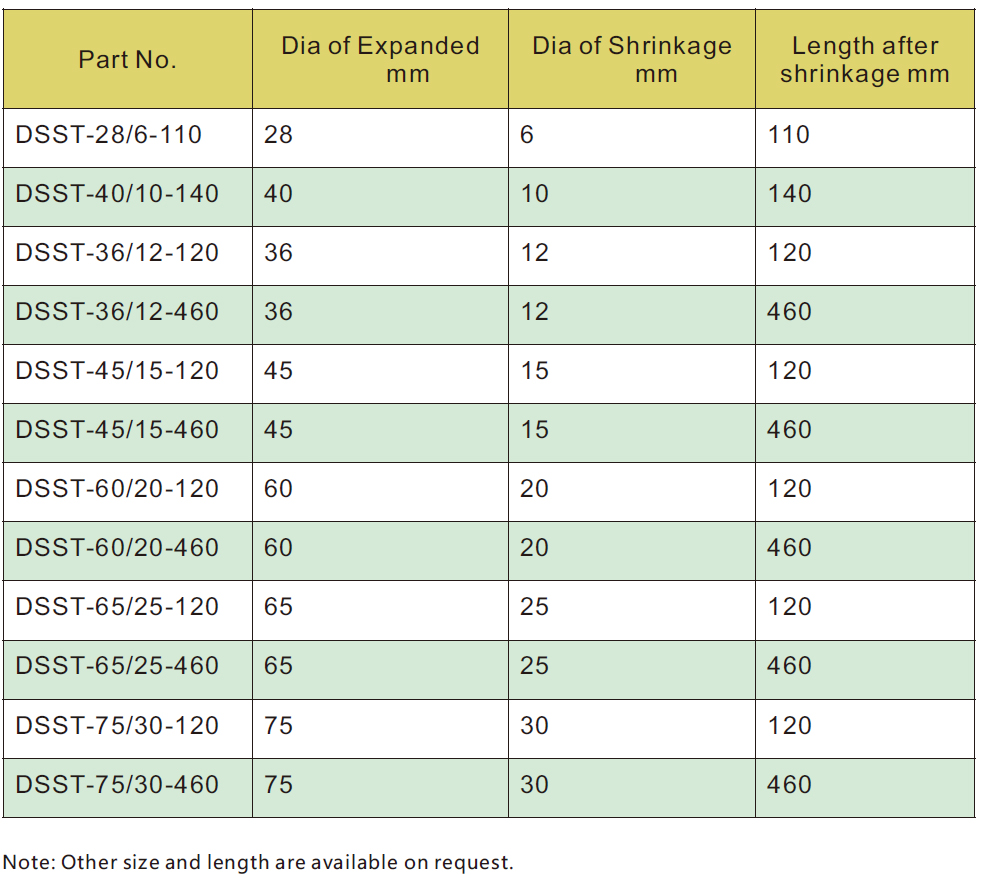
Task: Click part number DSST-65/25-120
Action: point(117,606)
